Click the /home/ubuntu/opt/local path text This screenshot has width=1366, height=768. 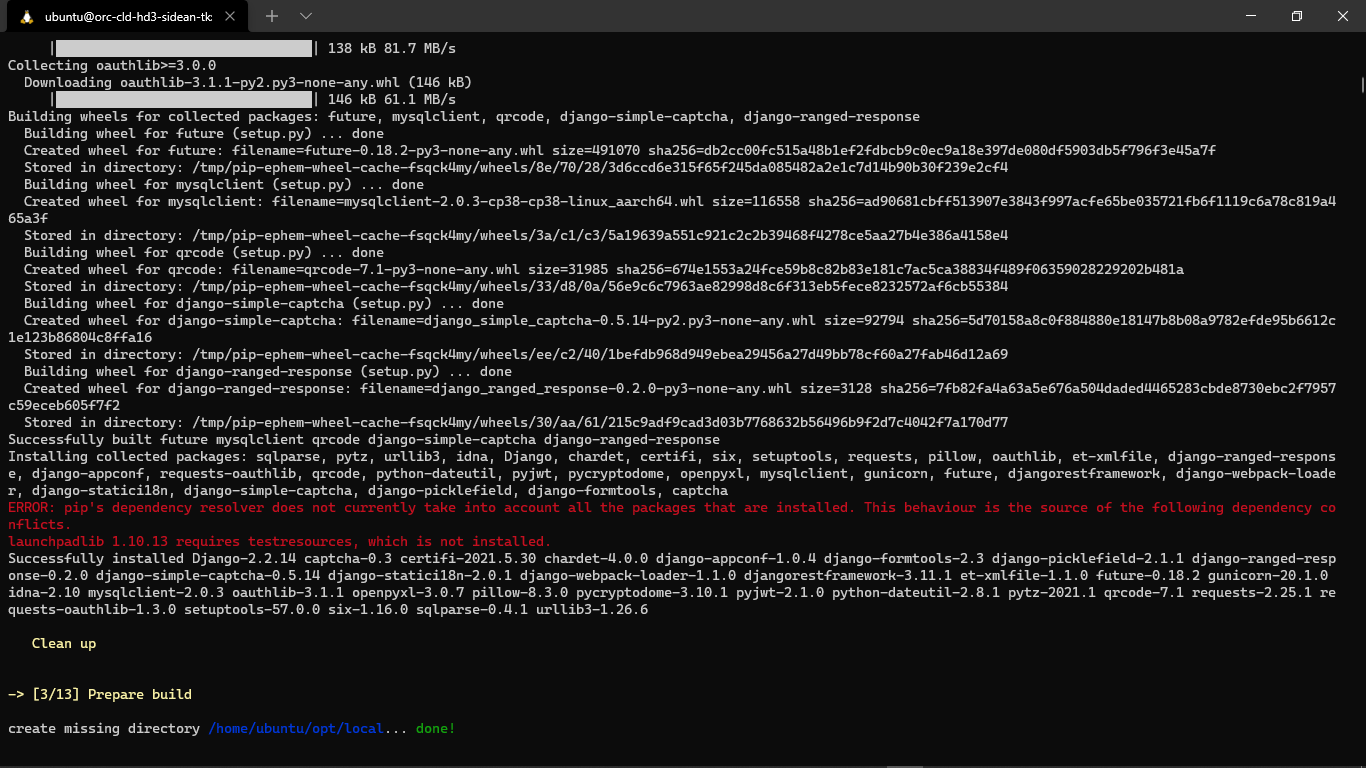pyautogui.click(x=296, y=729)
